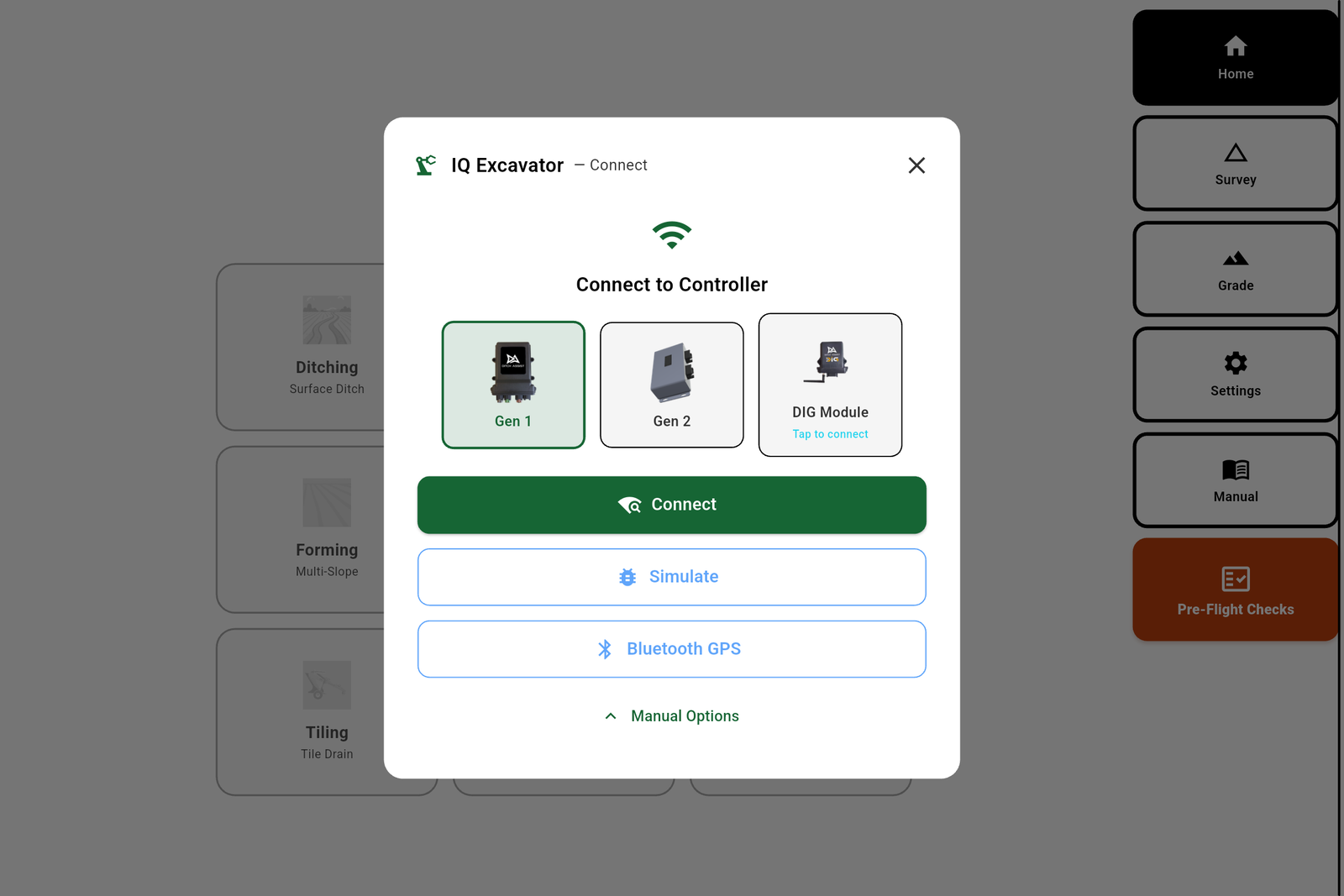Click the Gen 1 controller device image
Screen dimensions: 1344x896
pyautogui.click(x=513, y=372)
